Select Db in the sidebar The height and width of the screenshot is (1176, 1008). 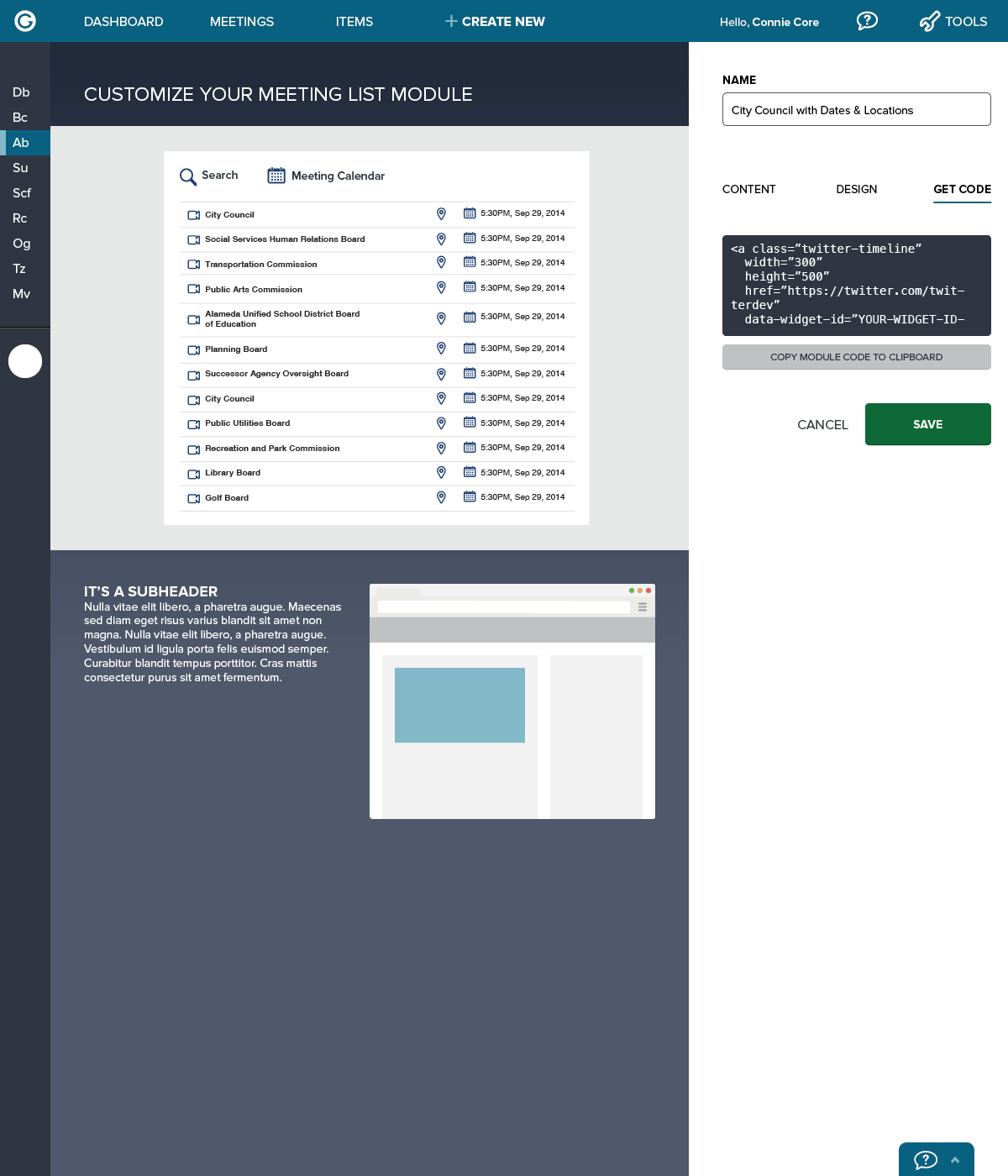(x=21, y=92)
